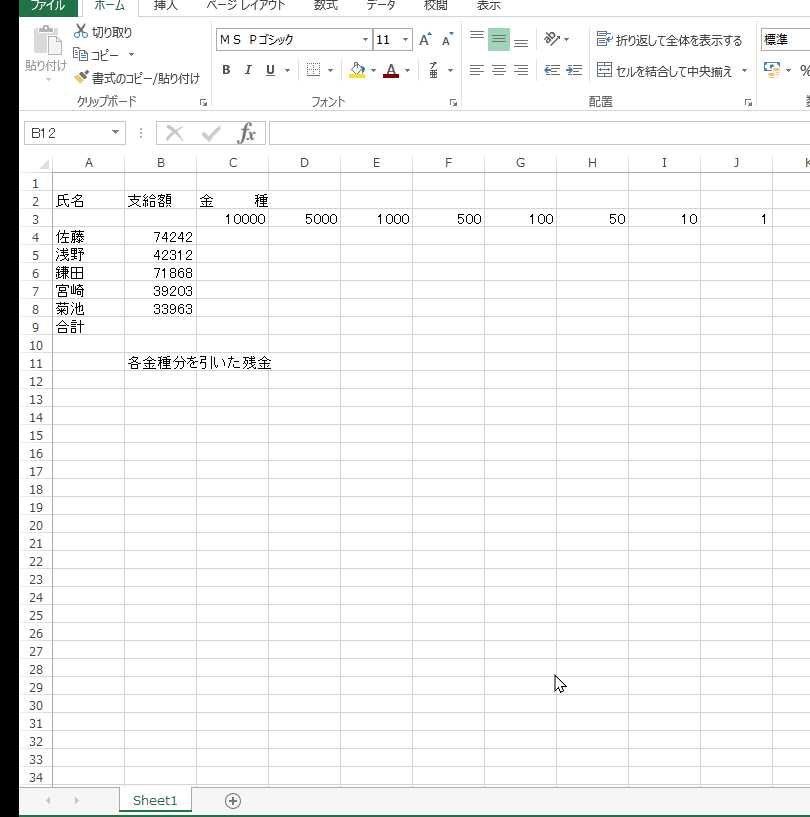The image size is (810, 817).
Task: Click the format painter brush icon
Action: click(81, 78)
